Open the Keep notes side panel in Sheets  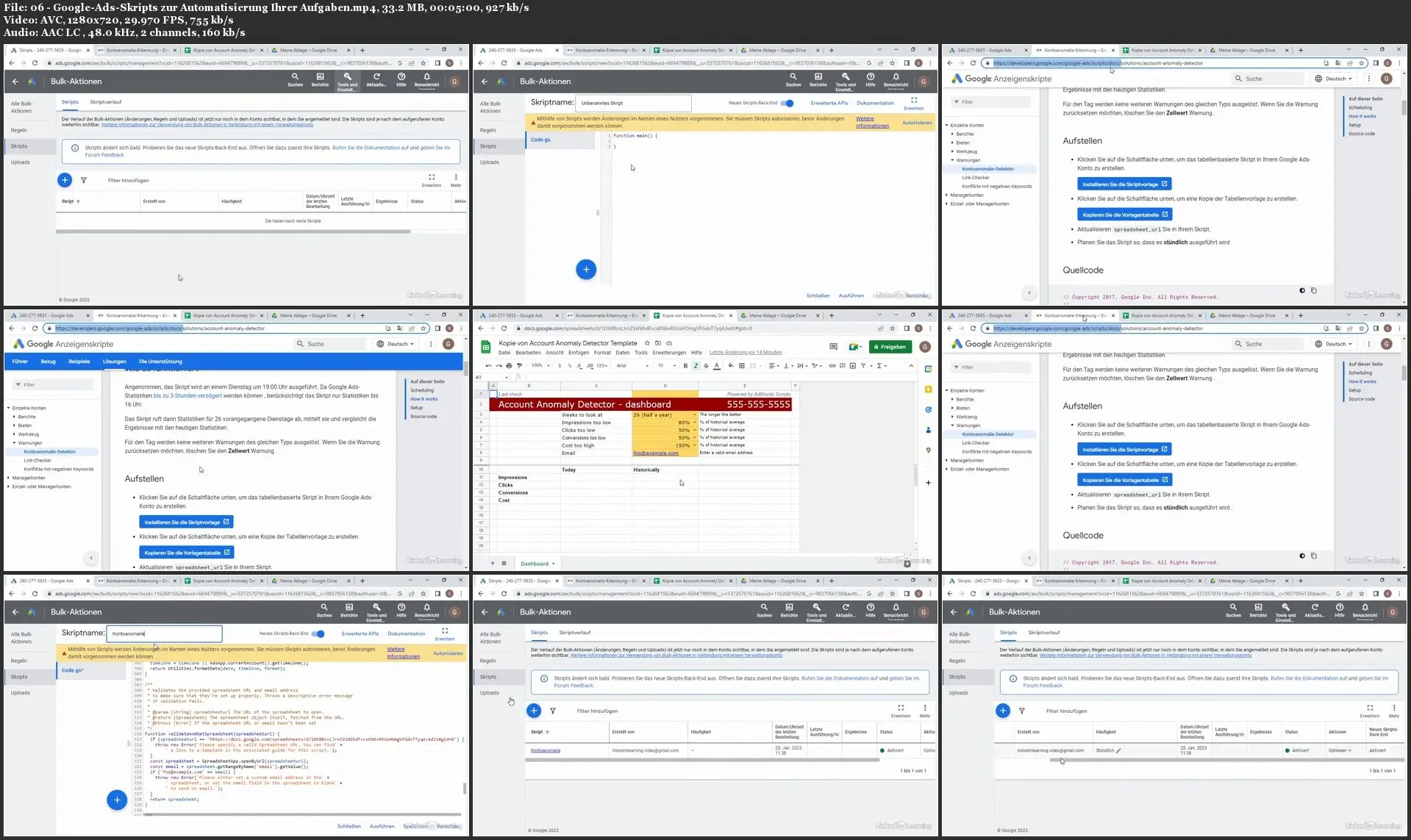(929, 390)
